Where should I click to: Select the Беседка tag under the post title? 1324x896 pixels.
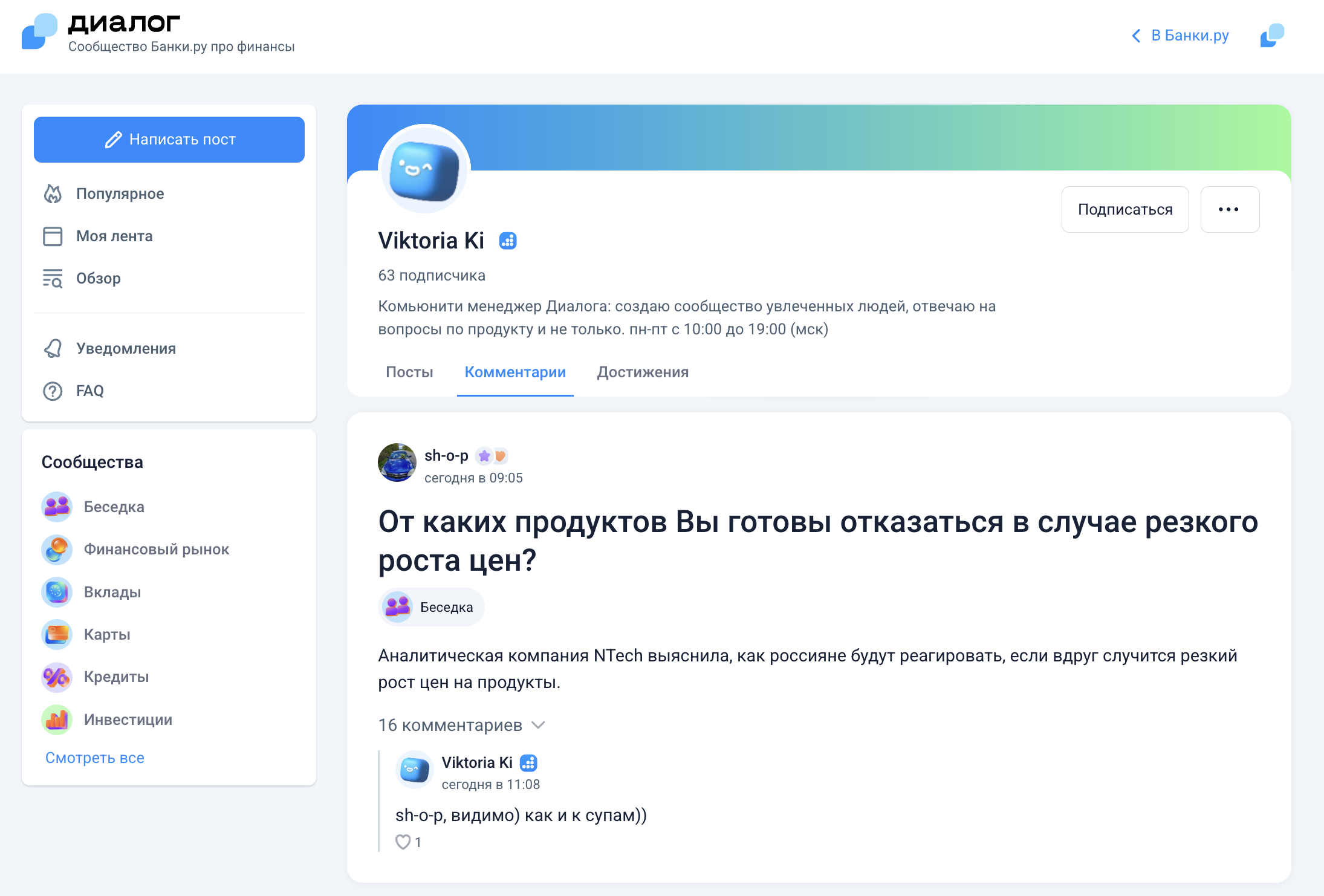431,607
